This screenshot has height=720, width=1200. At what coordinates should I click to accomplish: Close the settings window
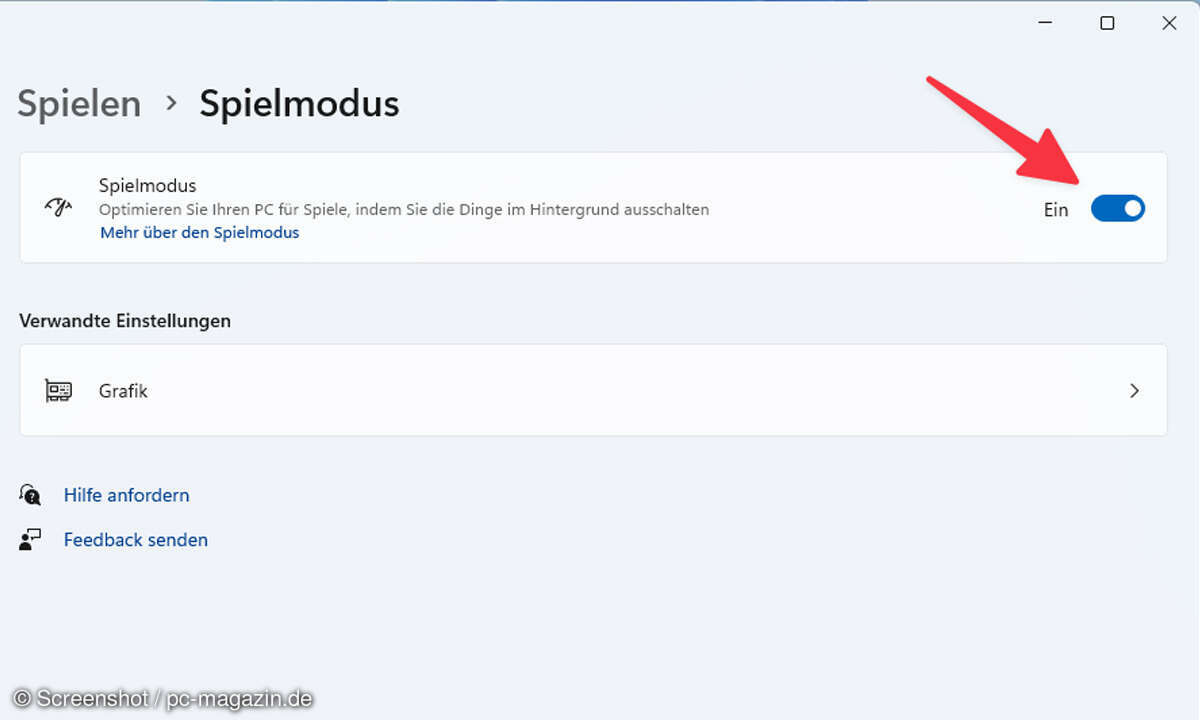[x=1169, y=23]
